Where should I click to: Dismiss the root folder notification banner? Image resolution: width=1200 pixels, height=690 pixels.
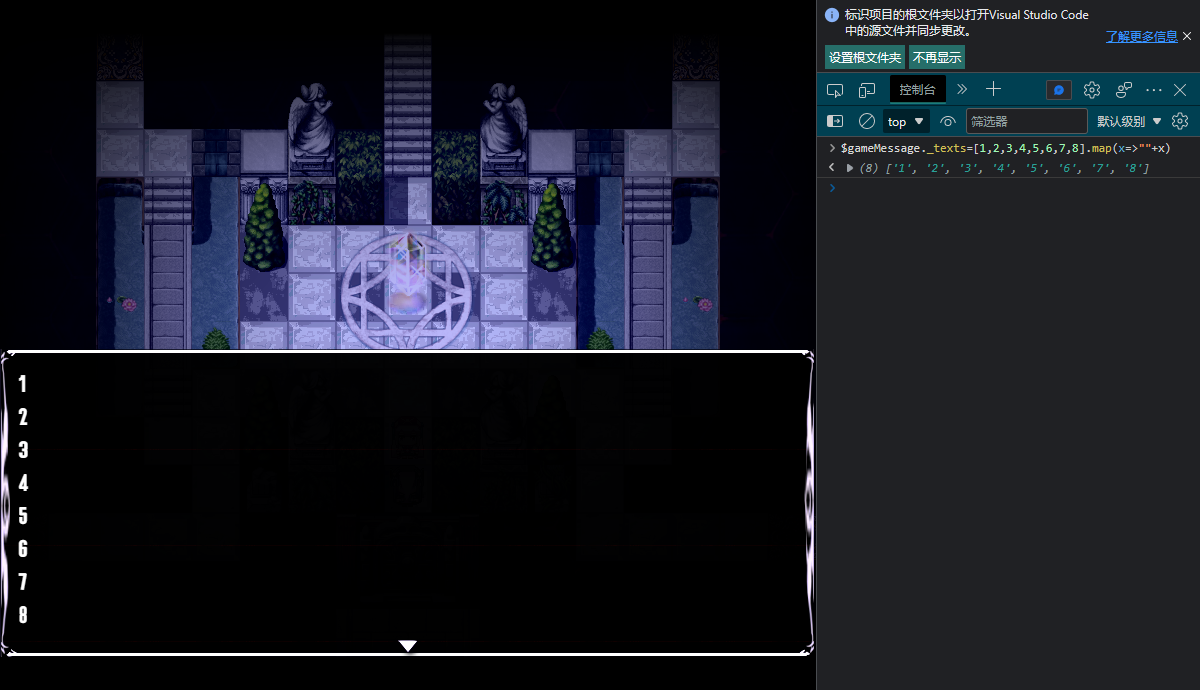pos(1187,36)
